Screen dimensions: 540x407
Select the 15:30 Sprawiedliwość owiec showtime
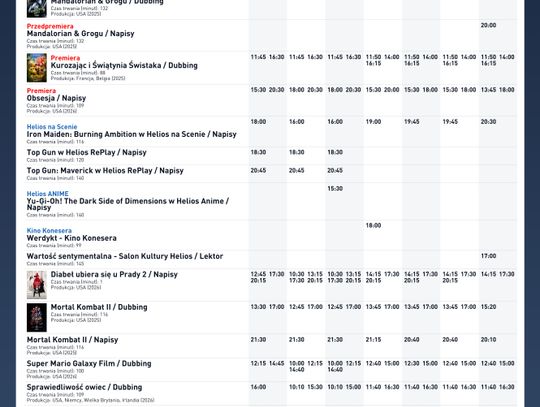pos(315,387)
